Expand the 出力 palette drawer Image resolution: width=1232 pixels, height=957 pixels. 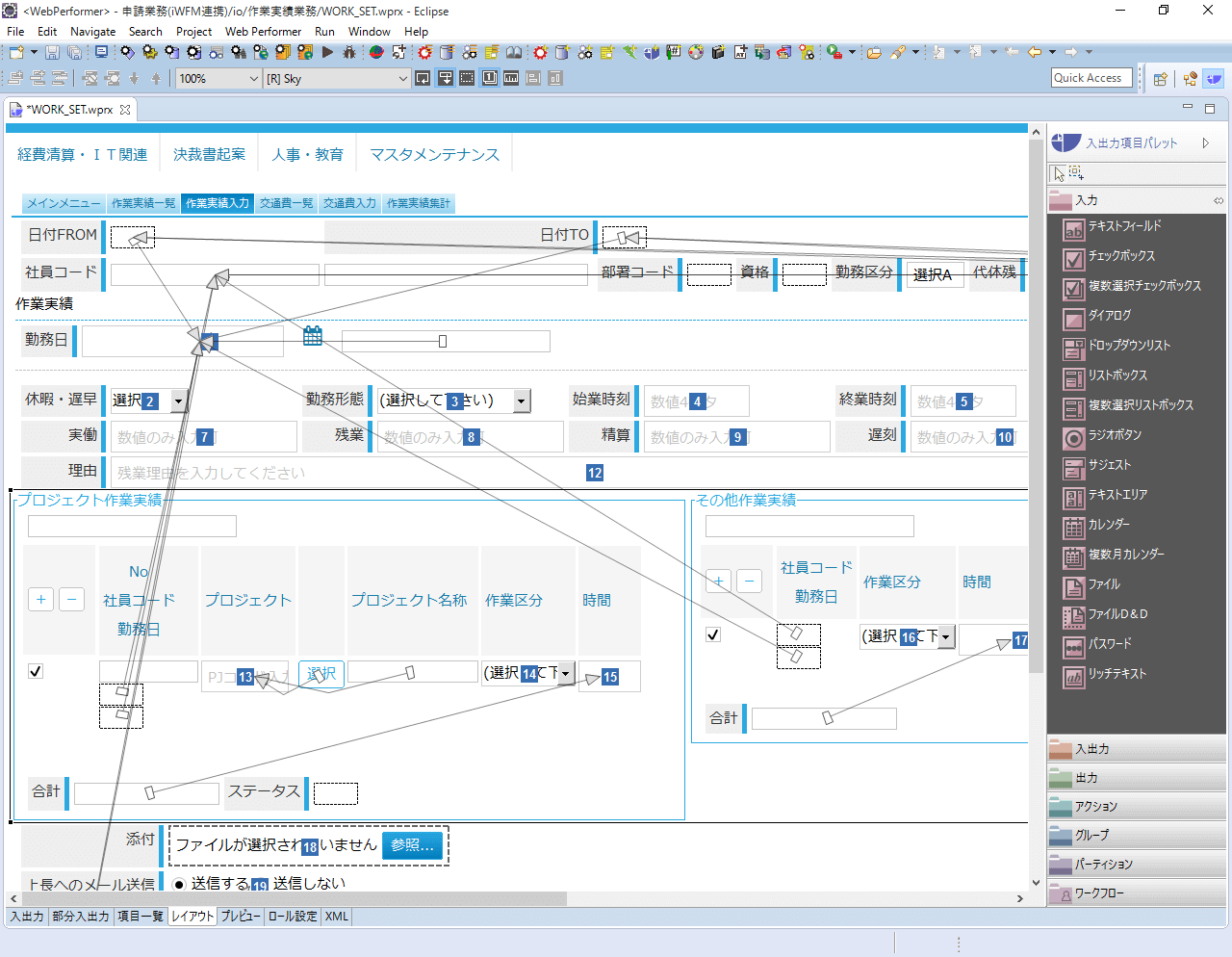point(1137,777)
